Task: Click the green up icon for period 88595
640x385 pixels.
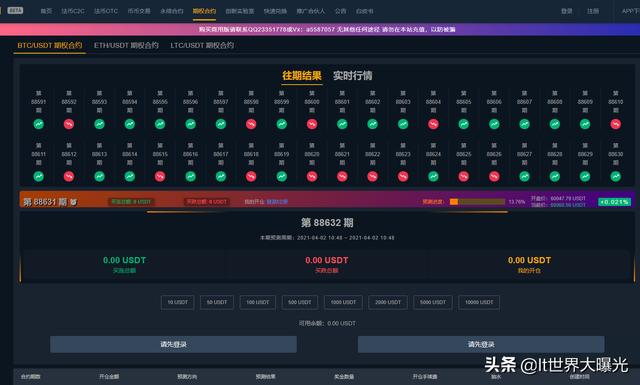Action: 160,124
